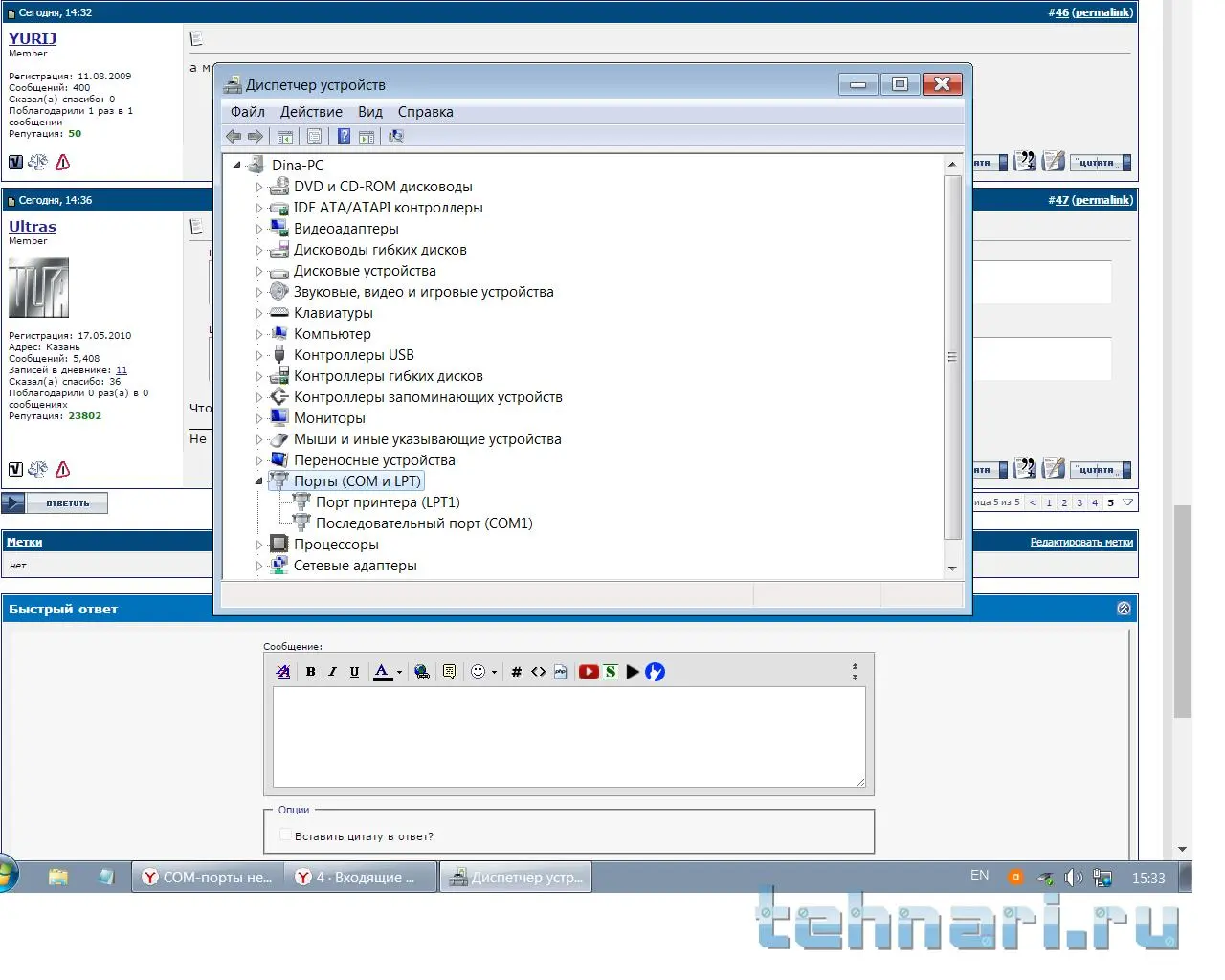Toggle bold formatting in the reply editor

point(310,672)
